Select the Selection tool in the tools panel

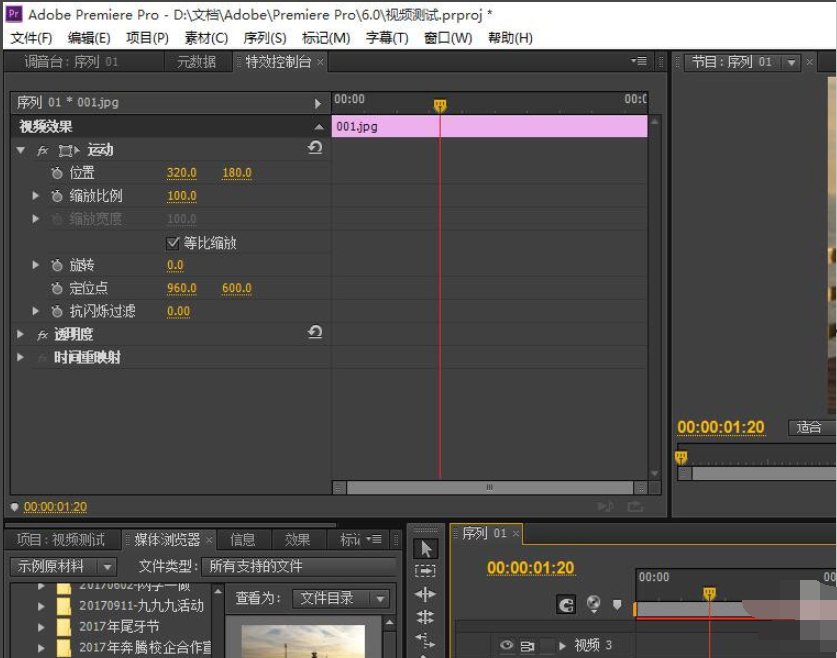425,548
